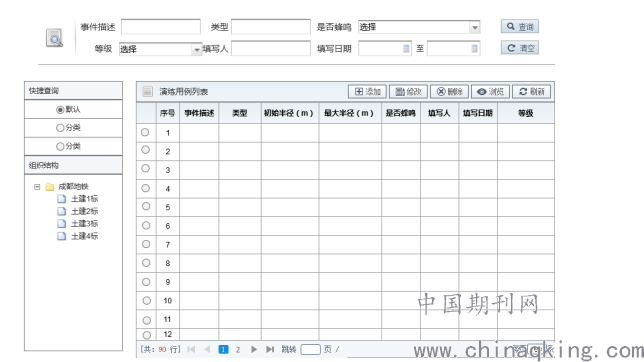Click the 类型 column header

[x=240, y=113]
